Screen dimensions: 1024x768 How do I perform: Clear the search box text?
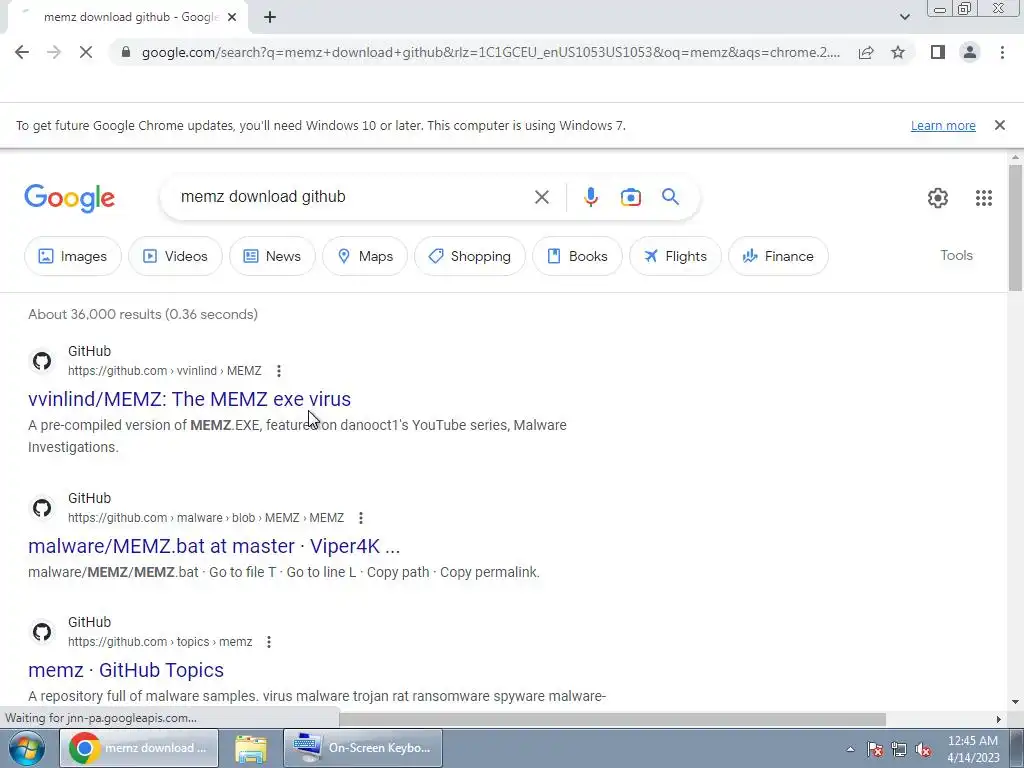pyautogui.click(x=541, y=197)
